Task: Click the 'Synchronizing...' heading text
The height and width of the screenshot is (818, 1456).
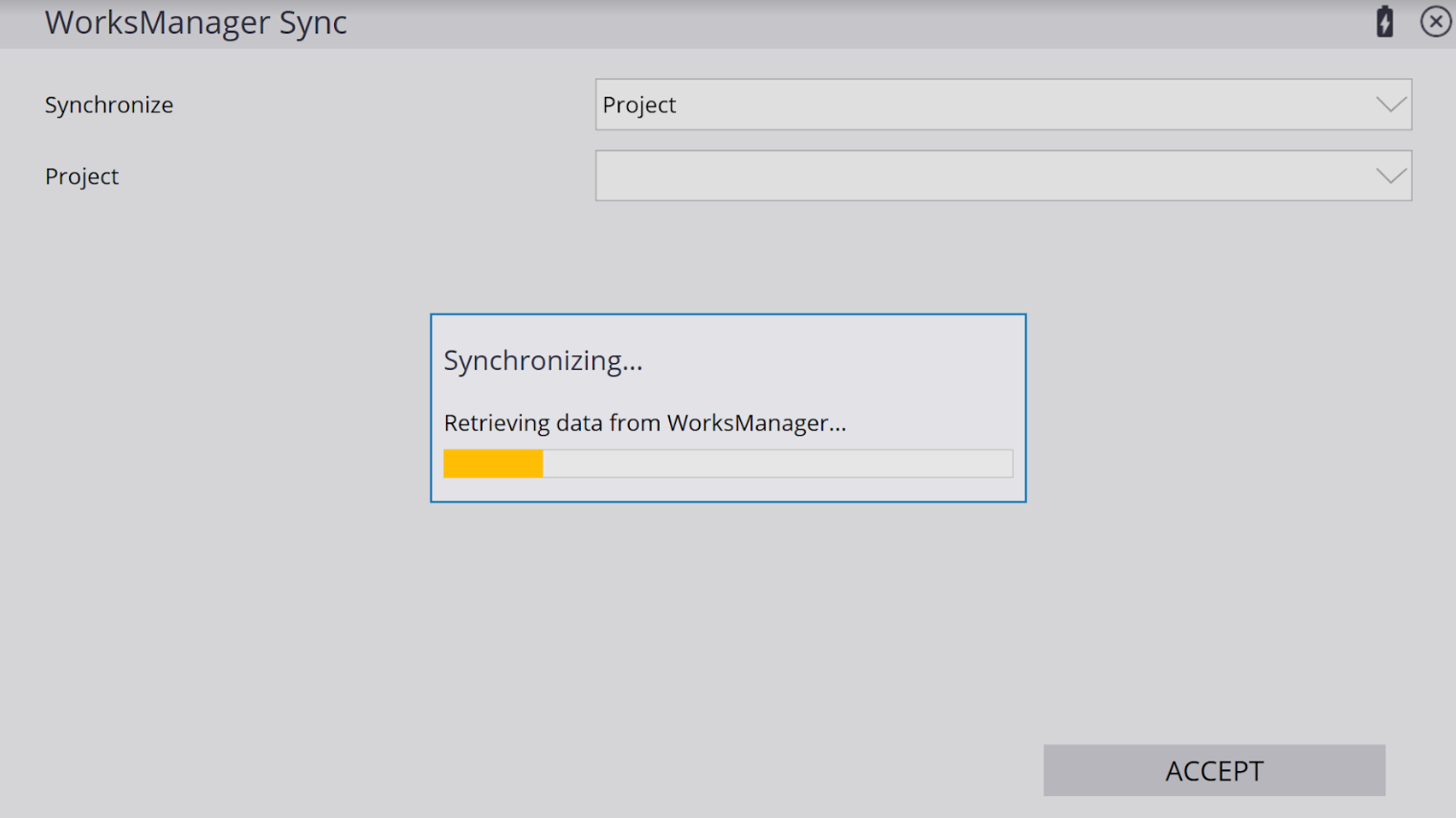Action: tap(543, 361)
